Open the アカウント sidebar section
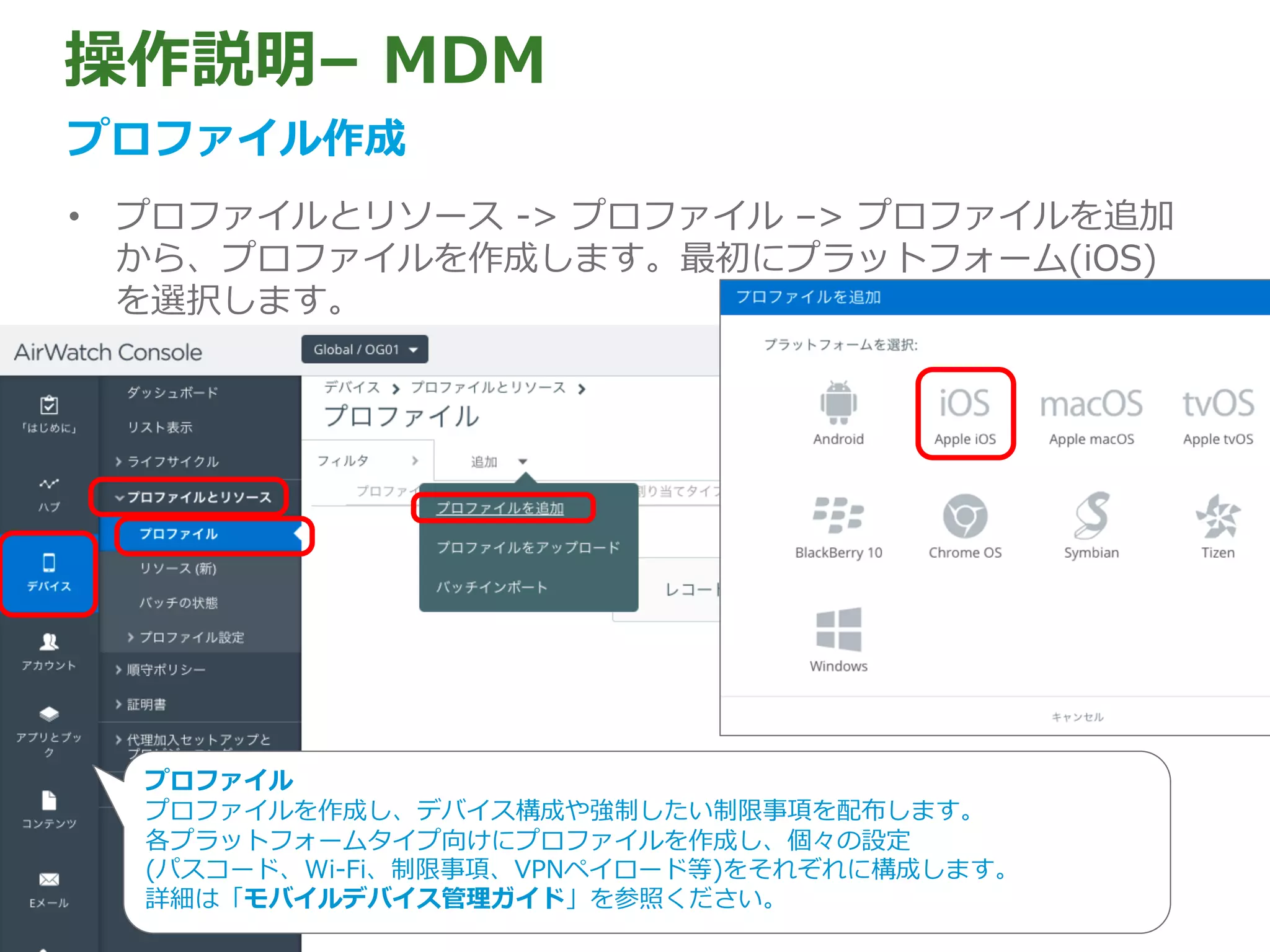Viewport: 1270px width, 952px height. coord(49,651)
